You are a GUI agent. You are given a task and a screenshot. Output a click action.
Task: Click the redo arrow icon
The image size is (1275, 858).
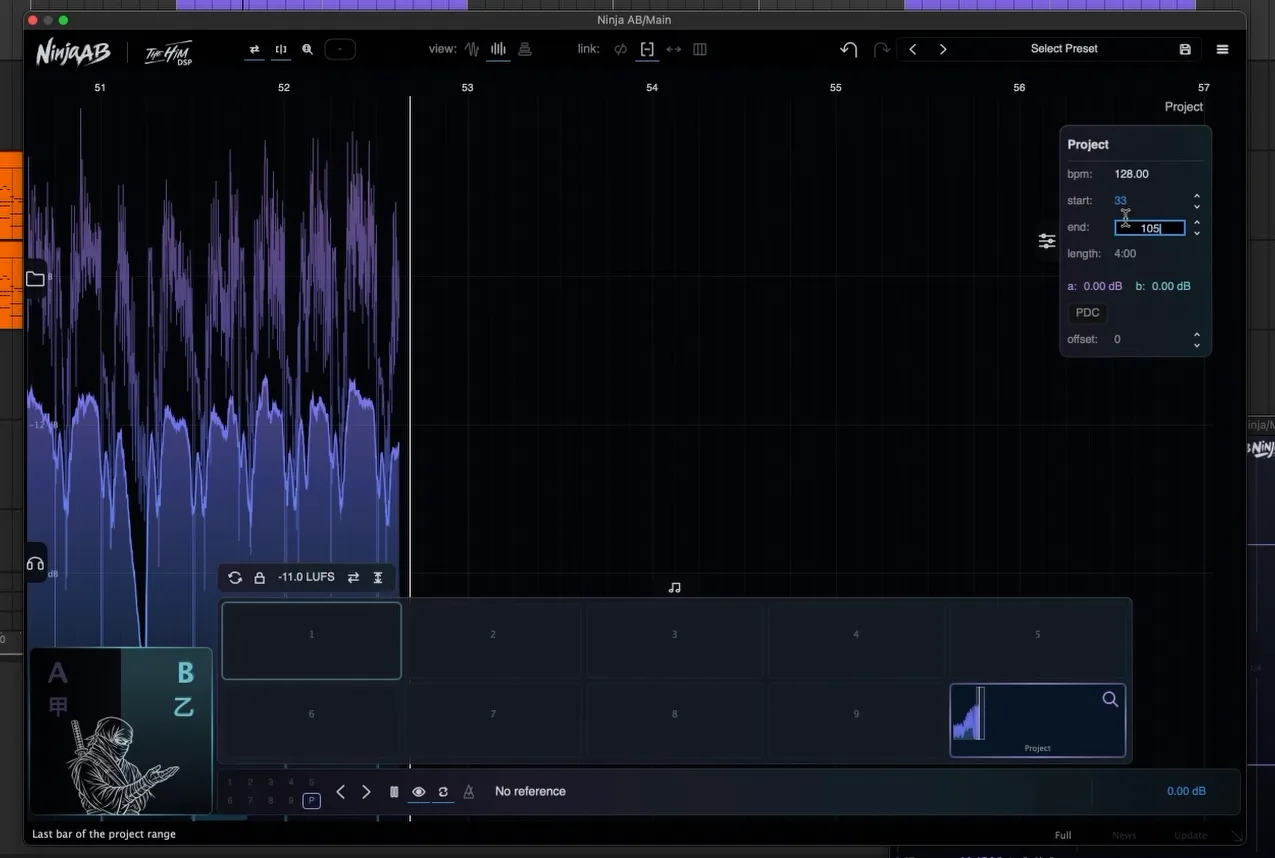pyautogui.click(x=881, y=49)
